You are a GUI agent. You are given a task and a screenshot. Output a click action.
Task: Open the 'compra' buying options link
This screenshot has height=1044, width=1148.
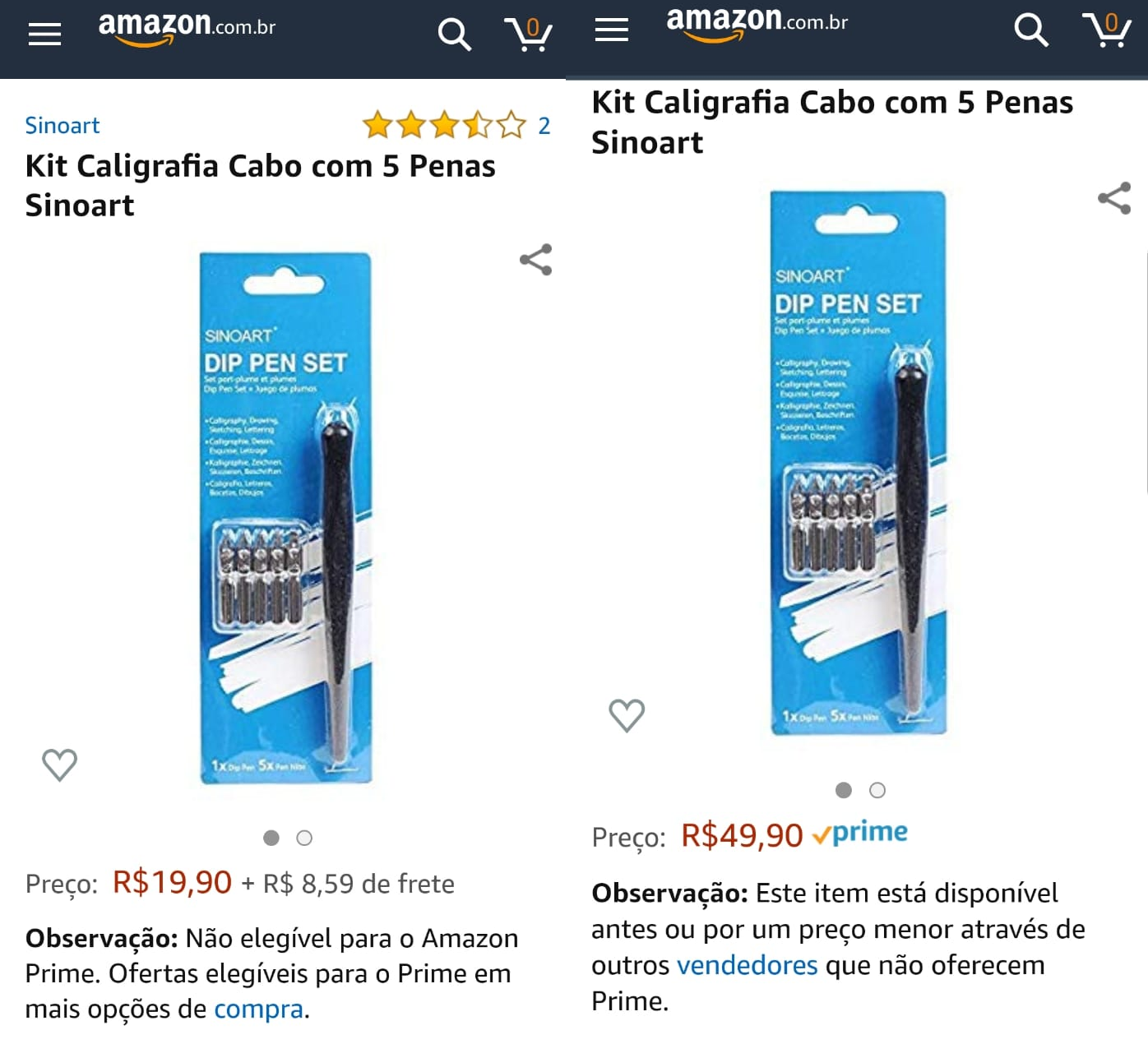258,1009
